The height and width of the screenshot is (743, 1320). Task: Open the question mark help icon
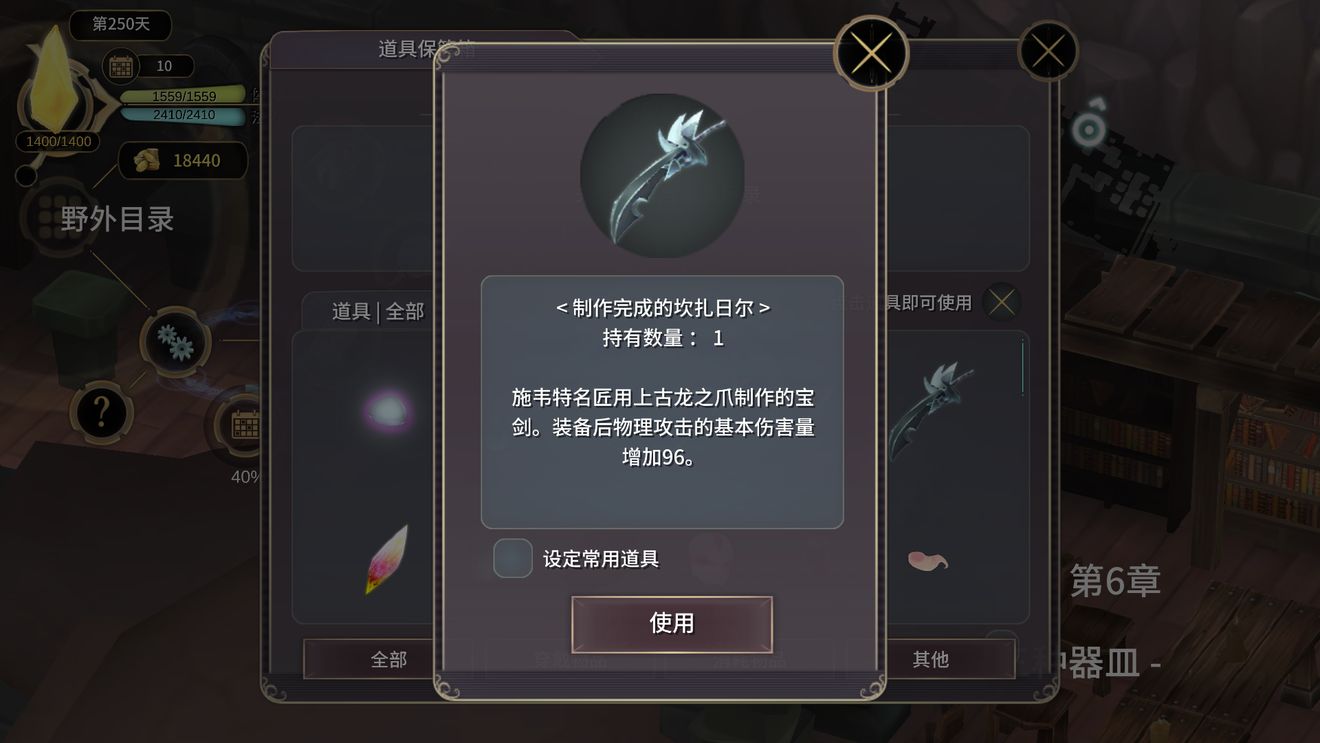(x=101, y=412)
